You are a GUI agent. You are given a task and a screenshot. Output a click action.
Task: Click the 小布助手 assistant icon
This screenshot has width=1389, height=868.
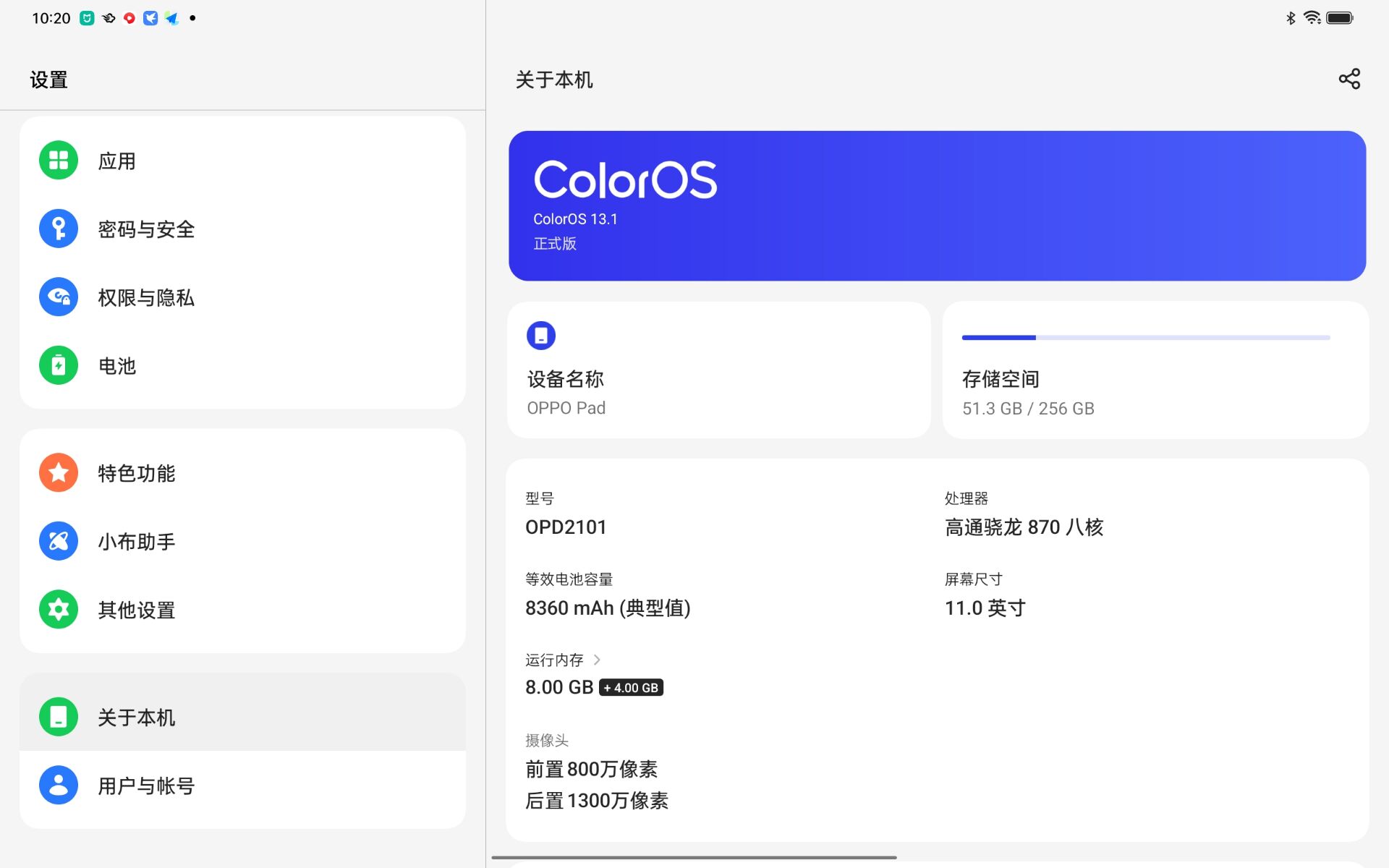click(58, 540)
